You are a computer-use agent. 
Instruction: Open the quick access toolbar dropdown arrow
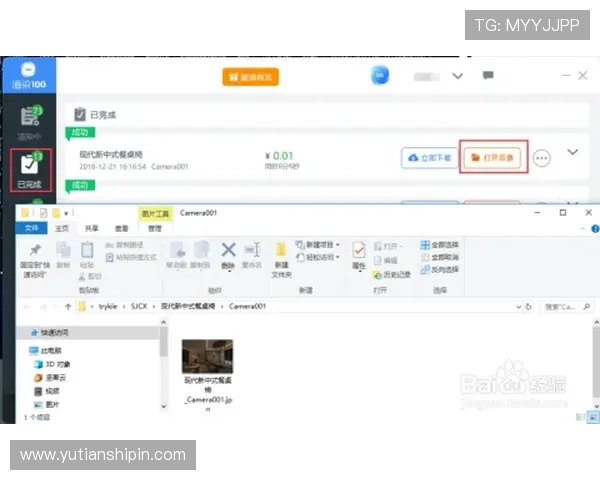tap(66, 213)
